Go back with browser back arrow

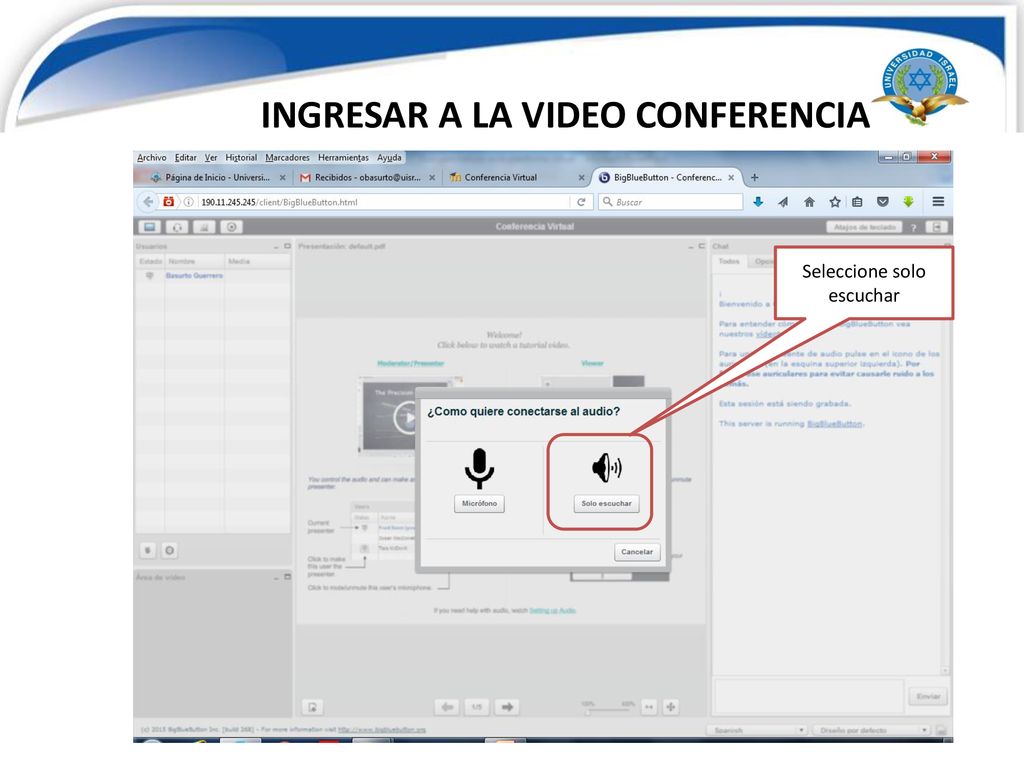click(148, 202)
